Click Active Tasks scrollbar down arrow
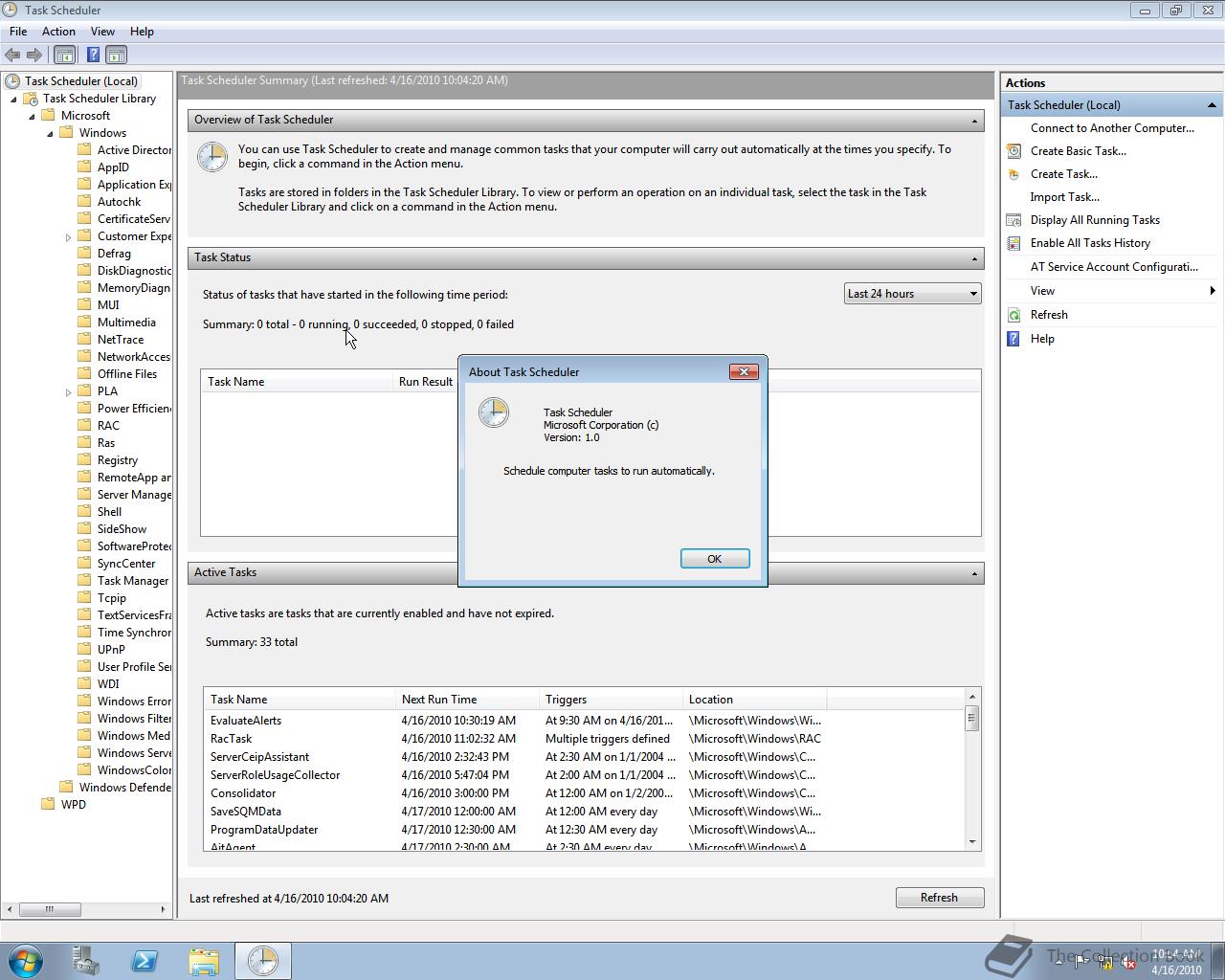This screenshot has width=1225, height=980. click(972, 842)
